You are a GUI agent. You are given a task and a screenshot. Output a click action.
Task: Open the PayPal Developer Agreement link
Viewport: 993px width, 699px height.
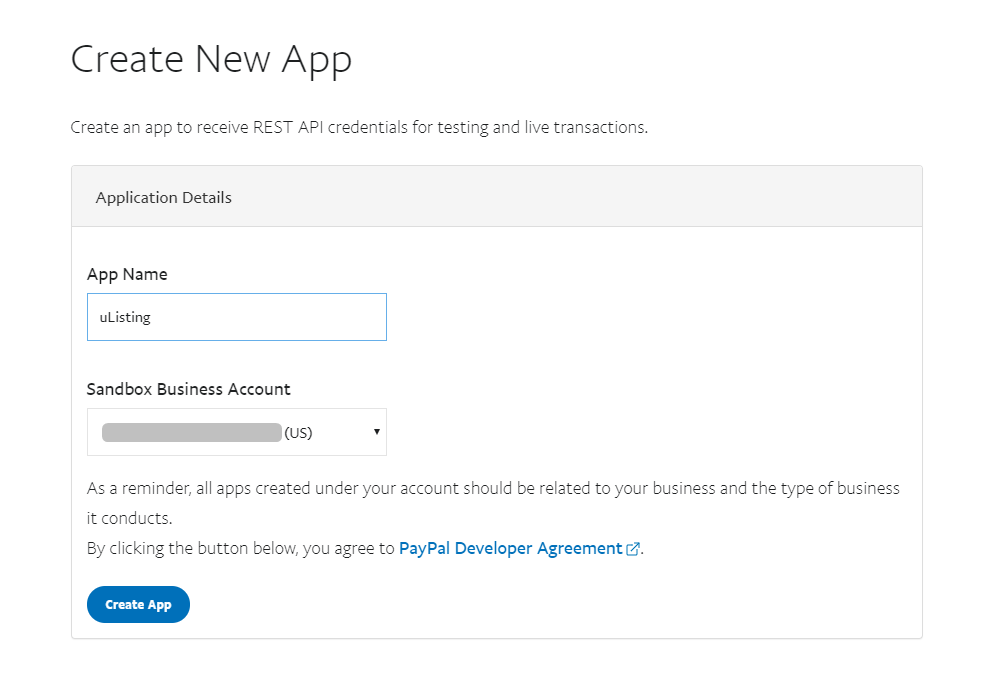510,548
